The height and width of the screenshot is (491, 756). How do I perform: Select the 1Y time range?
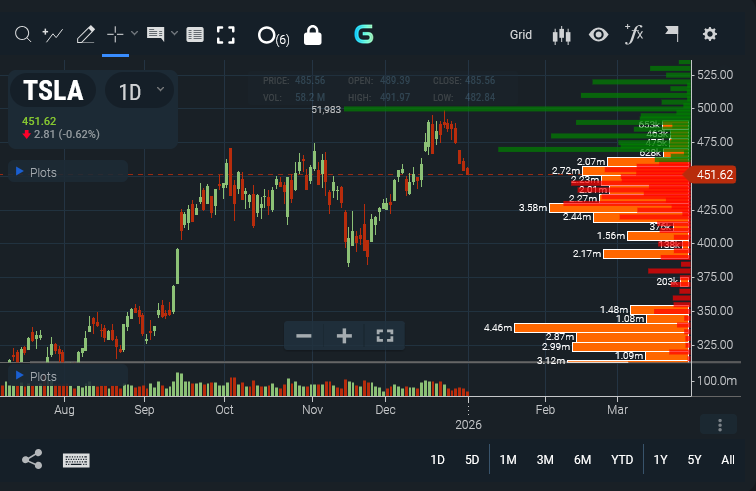pos(660,460)
